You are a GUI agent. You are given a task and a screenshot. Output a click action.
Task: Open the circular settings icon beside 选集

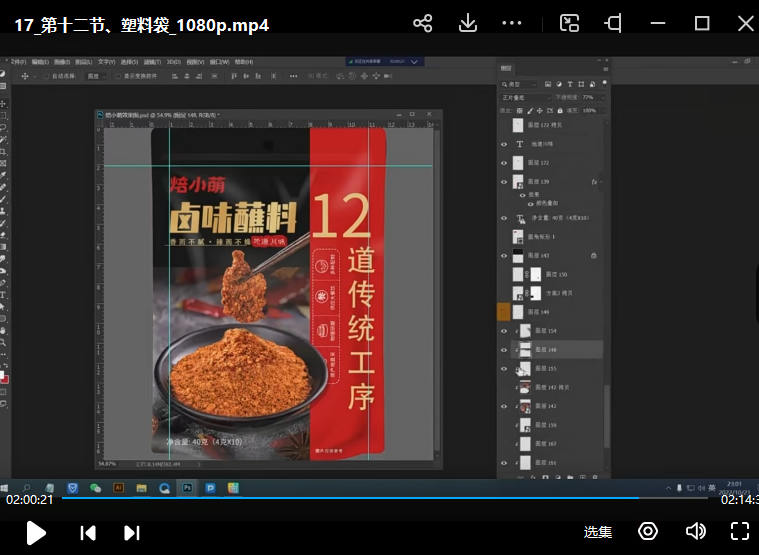point(648,531)
